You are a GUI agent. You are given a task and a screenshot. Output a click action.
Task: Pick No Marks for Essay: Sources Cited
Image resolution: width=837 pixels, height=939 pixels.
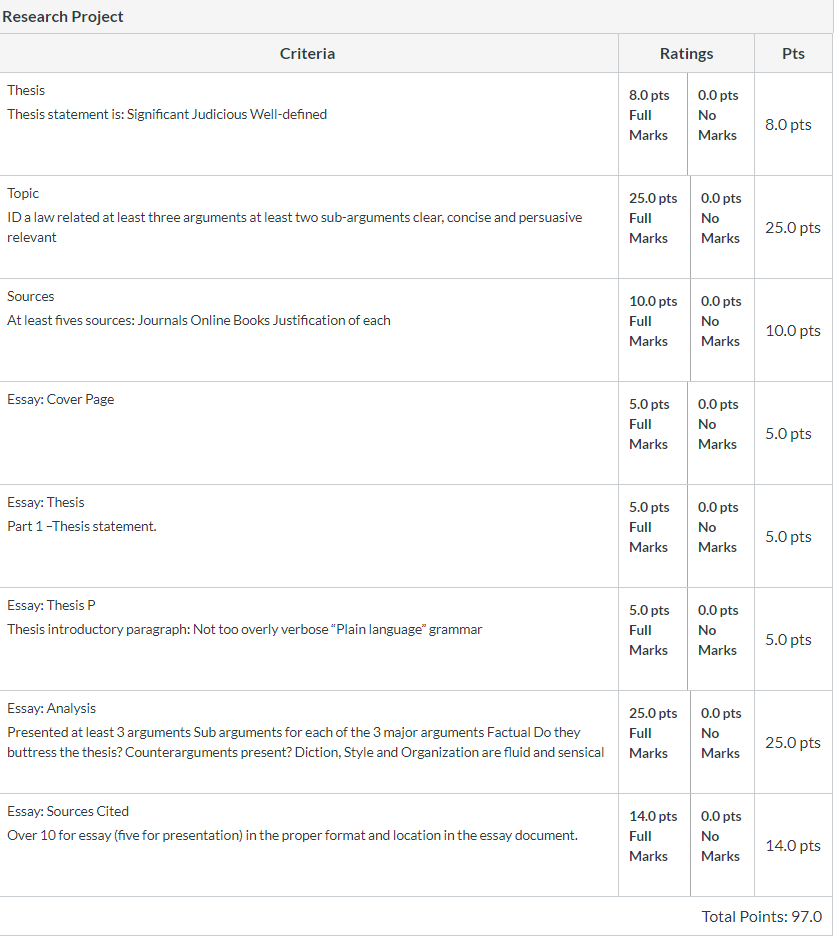723,846
